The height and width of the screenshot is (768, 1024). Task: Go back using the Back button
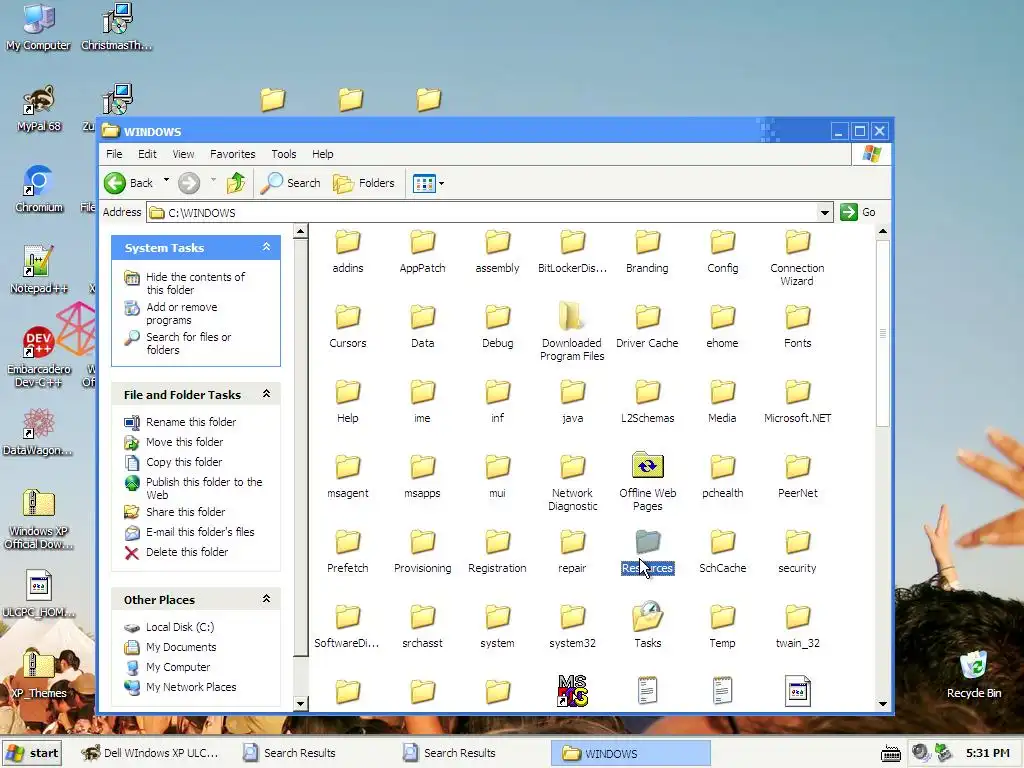coord(129,183)
